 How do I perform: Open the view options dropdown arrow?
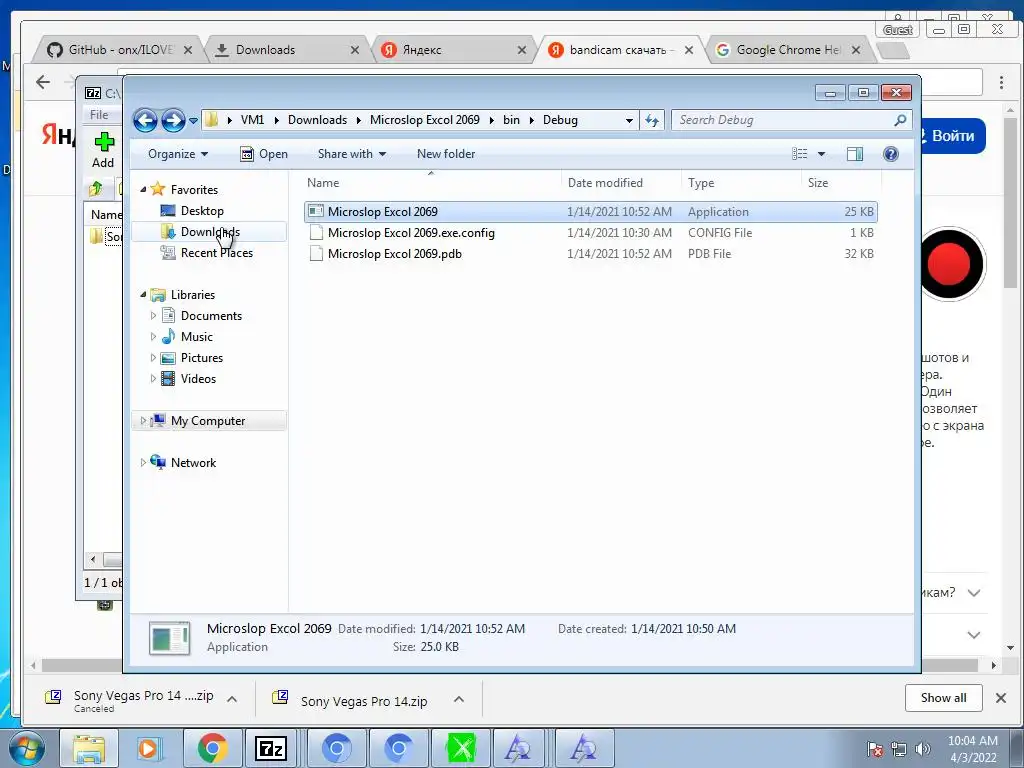[822, 154]
